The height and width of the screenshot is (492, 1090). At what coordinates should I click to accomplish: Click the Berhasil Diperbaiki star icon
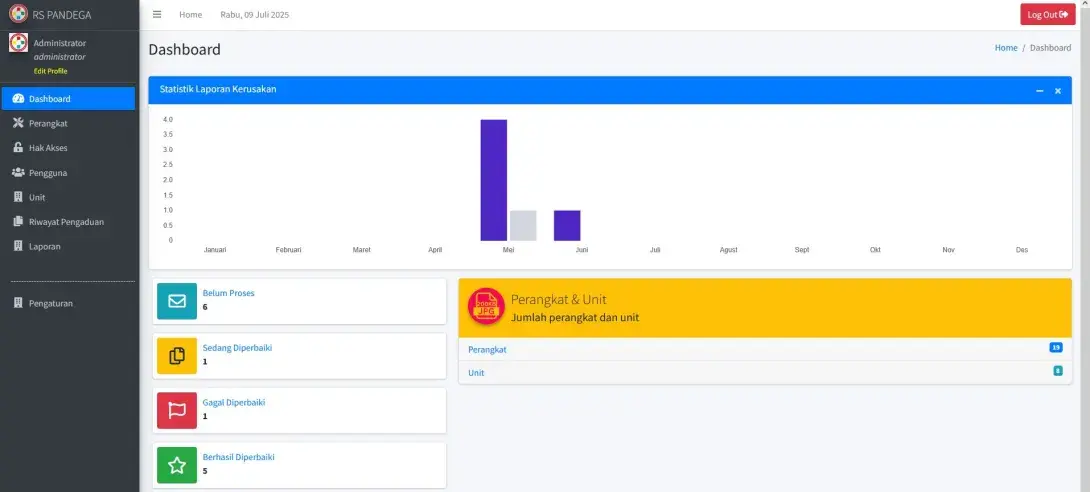177,465
